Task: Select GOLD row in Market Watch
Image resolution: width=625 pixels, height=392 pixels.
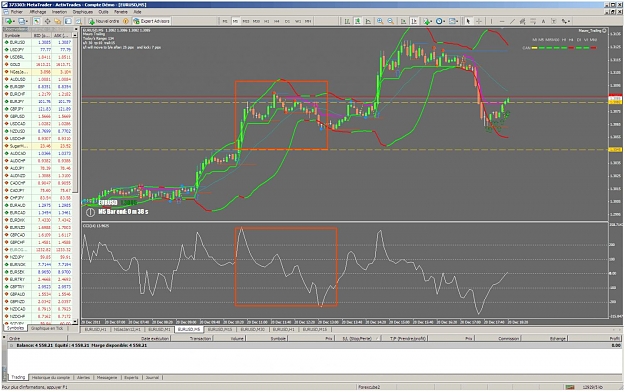Action: 38,65
